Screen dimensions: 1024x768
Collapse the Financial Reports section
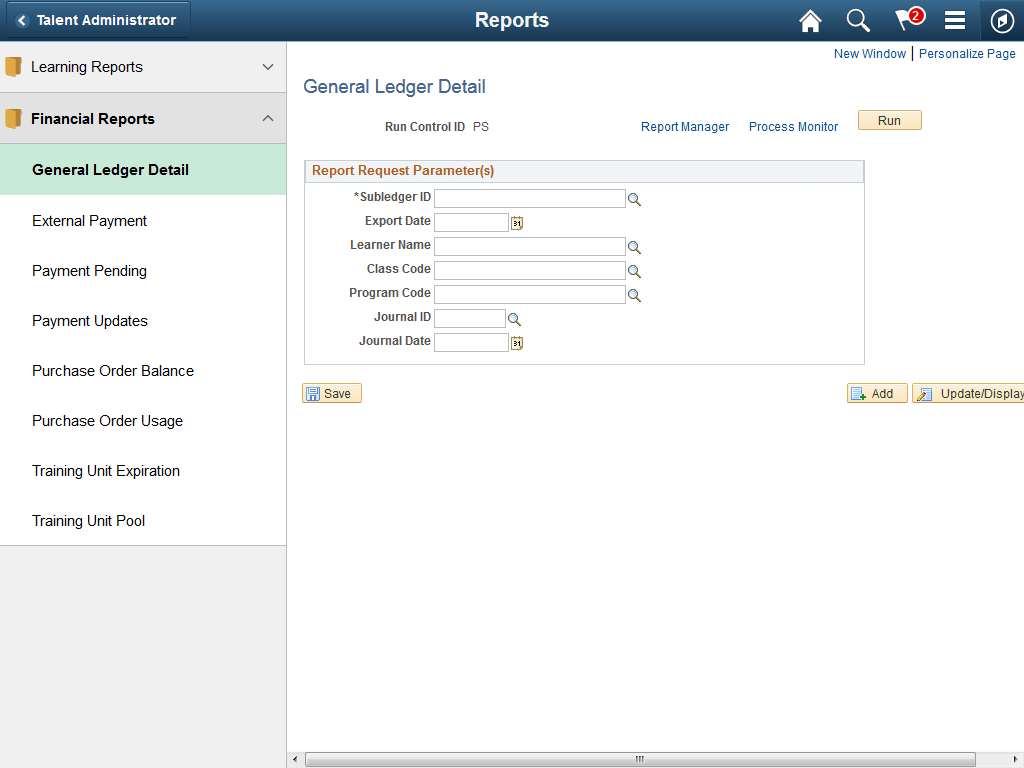pos(267,117)
